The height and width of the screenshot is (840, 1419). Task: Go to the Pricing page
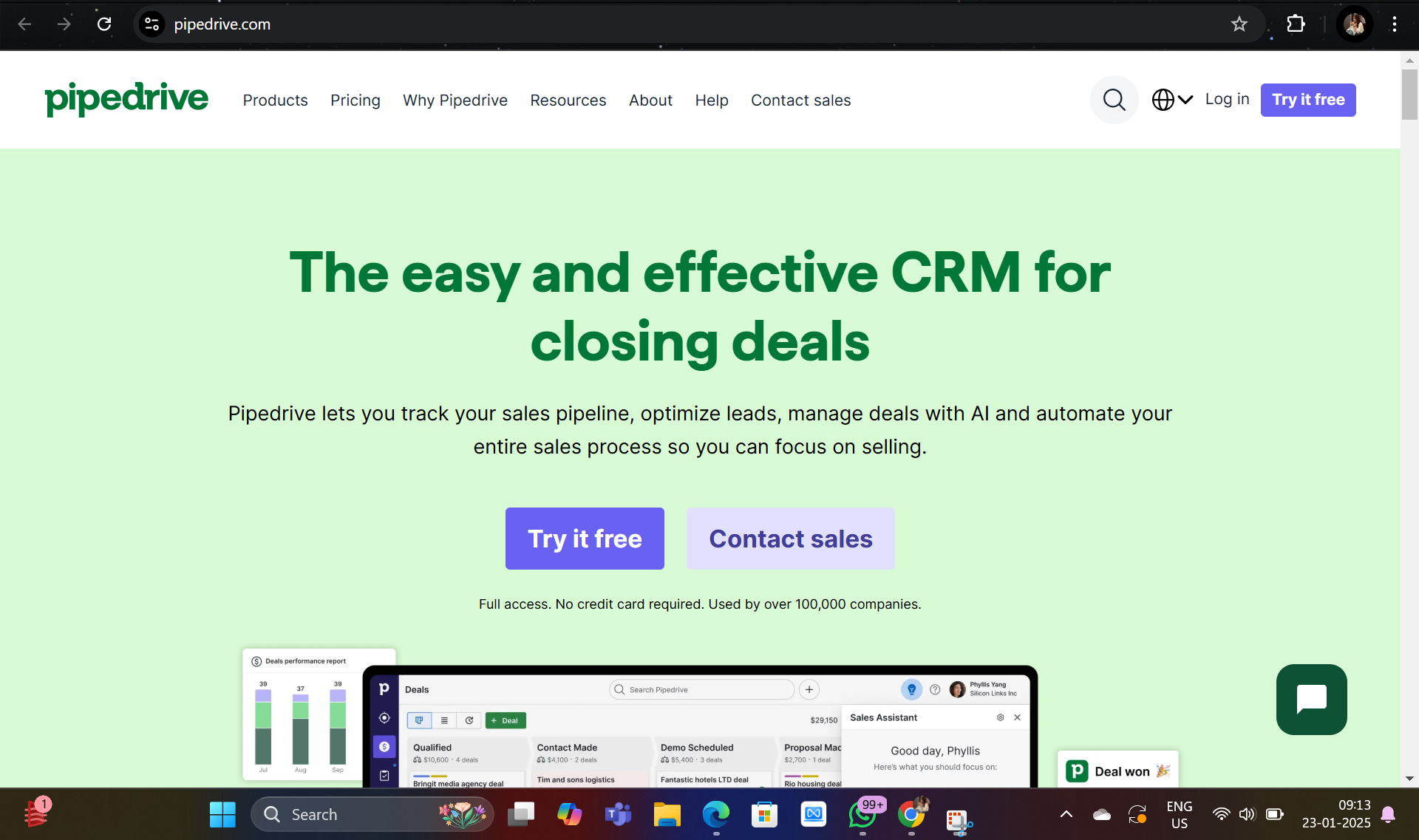point(355,100)
